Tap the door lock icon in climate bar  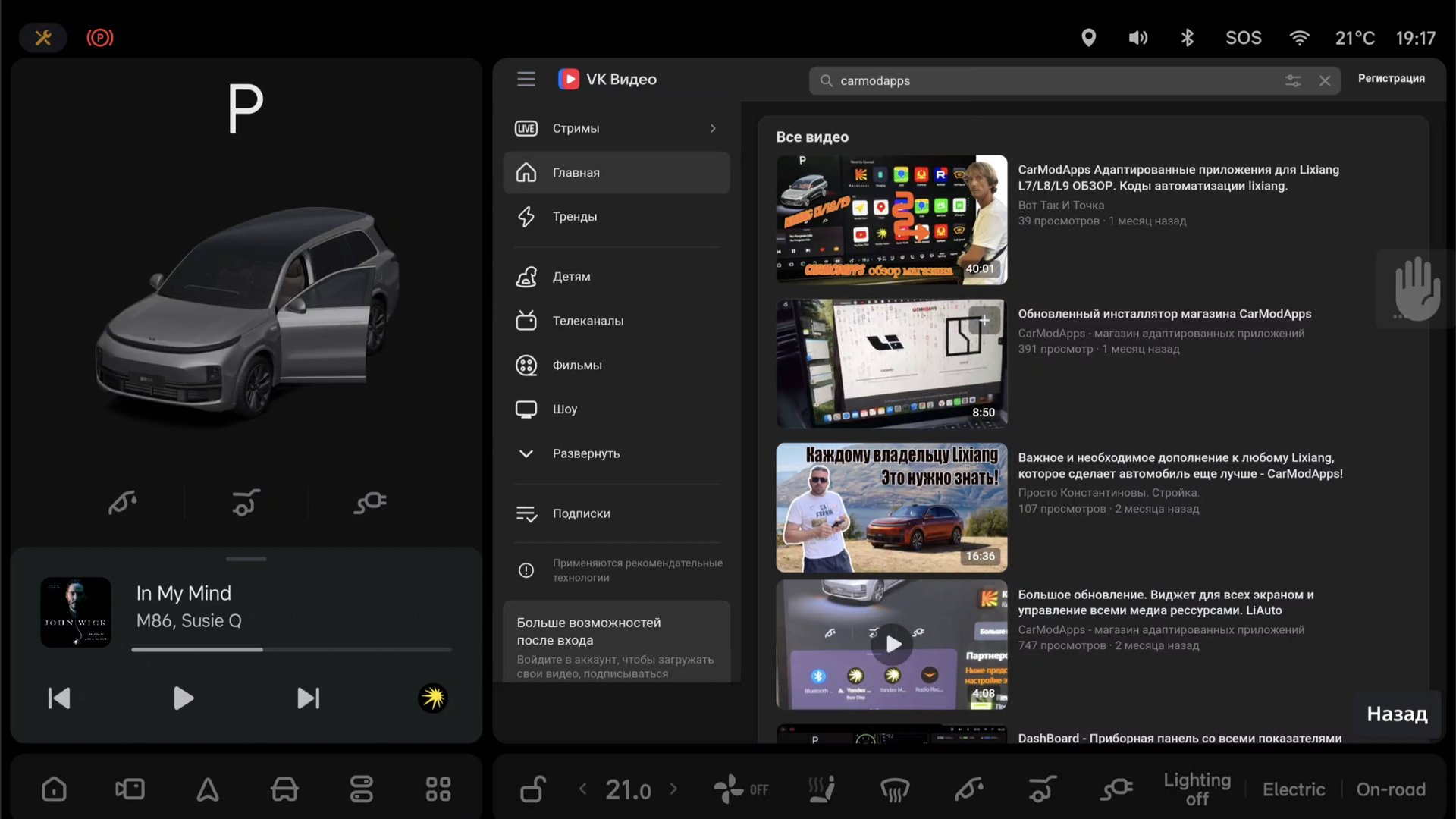click(532, 789)
